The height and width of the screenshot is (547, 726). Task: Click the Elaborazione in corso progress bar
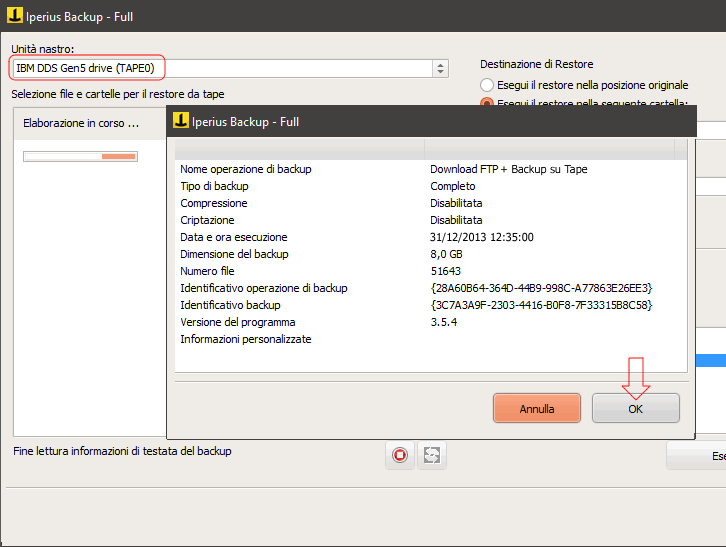click(81, 157)
